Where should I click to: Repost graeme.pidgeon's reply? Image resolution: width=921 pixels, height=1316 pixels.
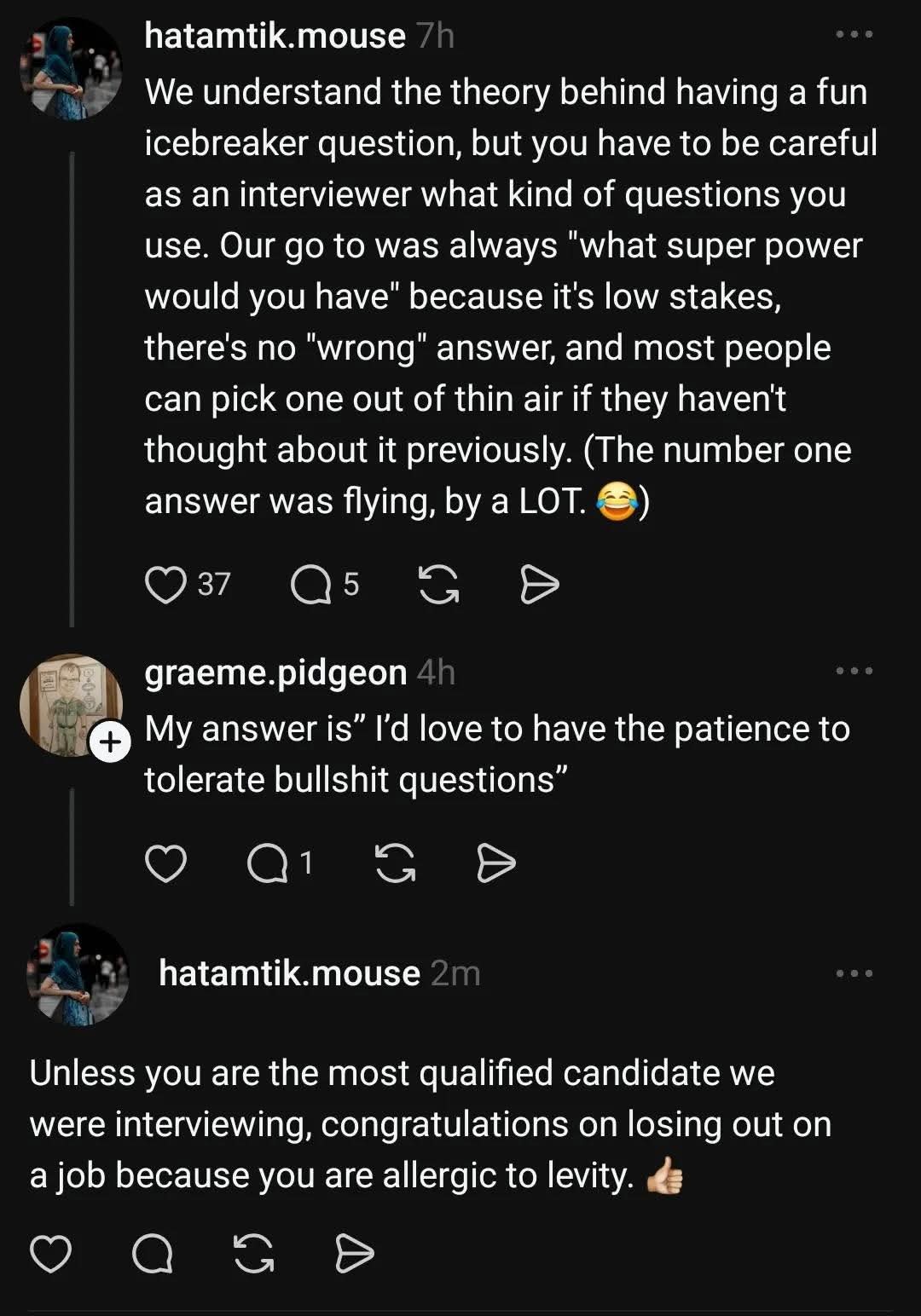coord(396,863)
